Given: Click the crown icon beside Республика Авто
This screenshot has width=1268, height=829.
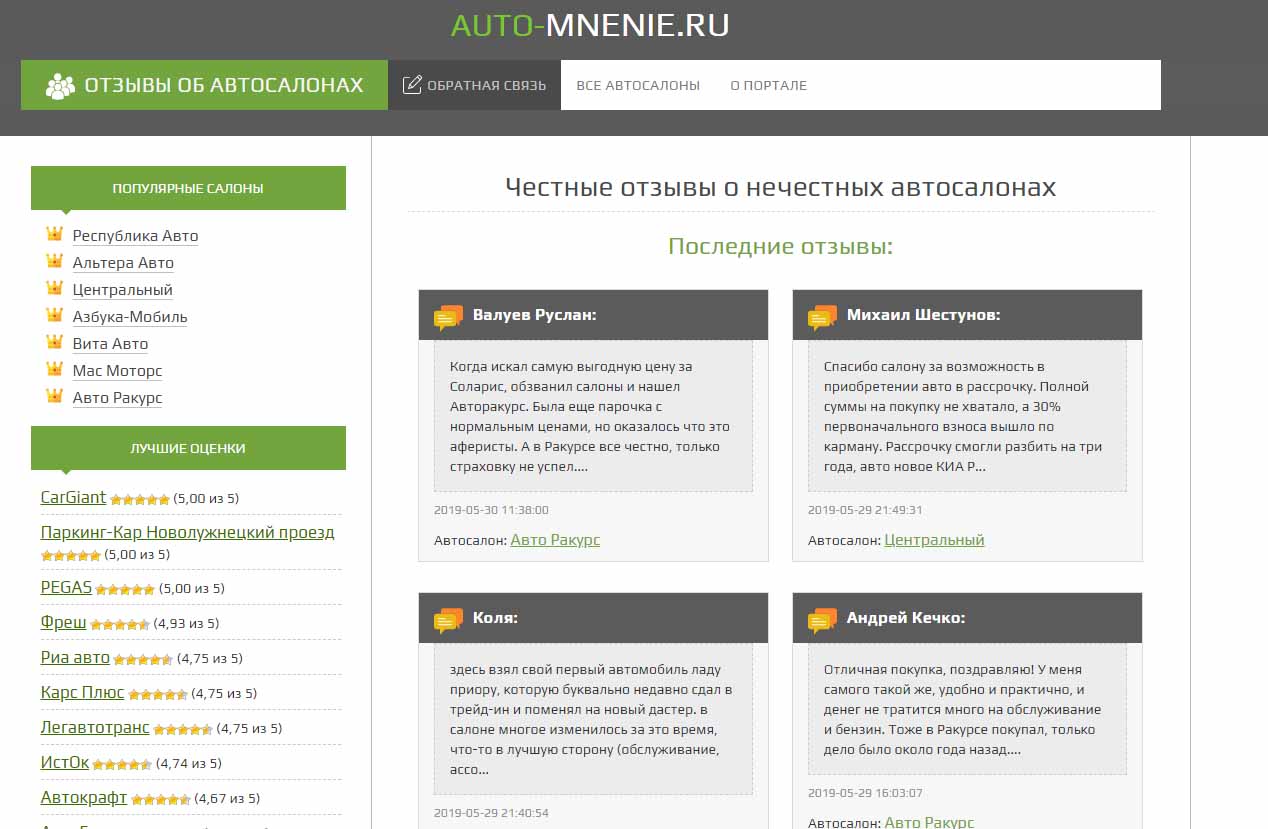Looking at the screenshot, I should pyautogui.click(x=54, y=234).
